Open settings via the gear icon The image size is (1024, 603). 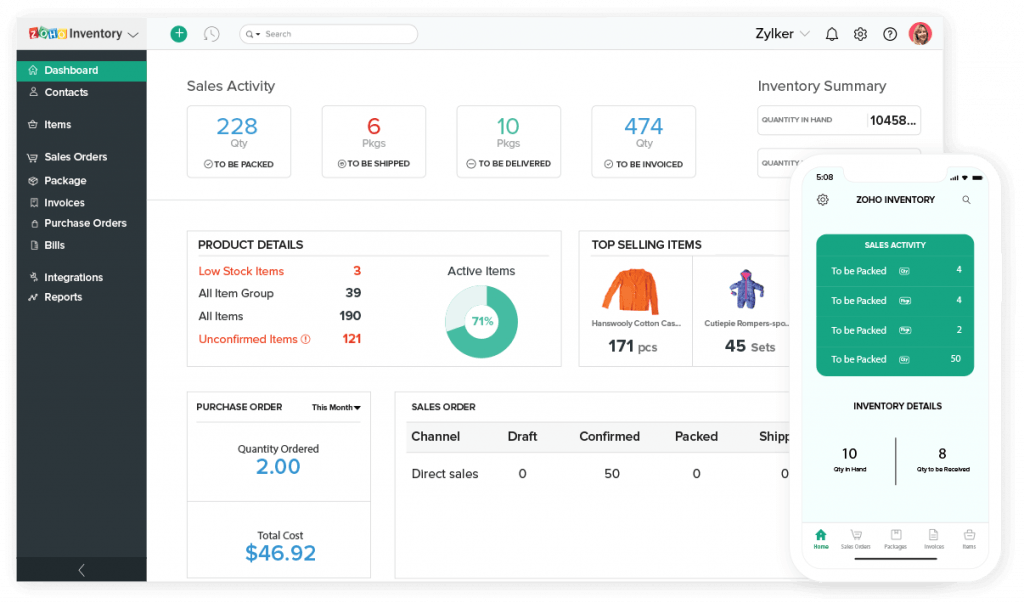860,33
